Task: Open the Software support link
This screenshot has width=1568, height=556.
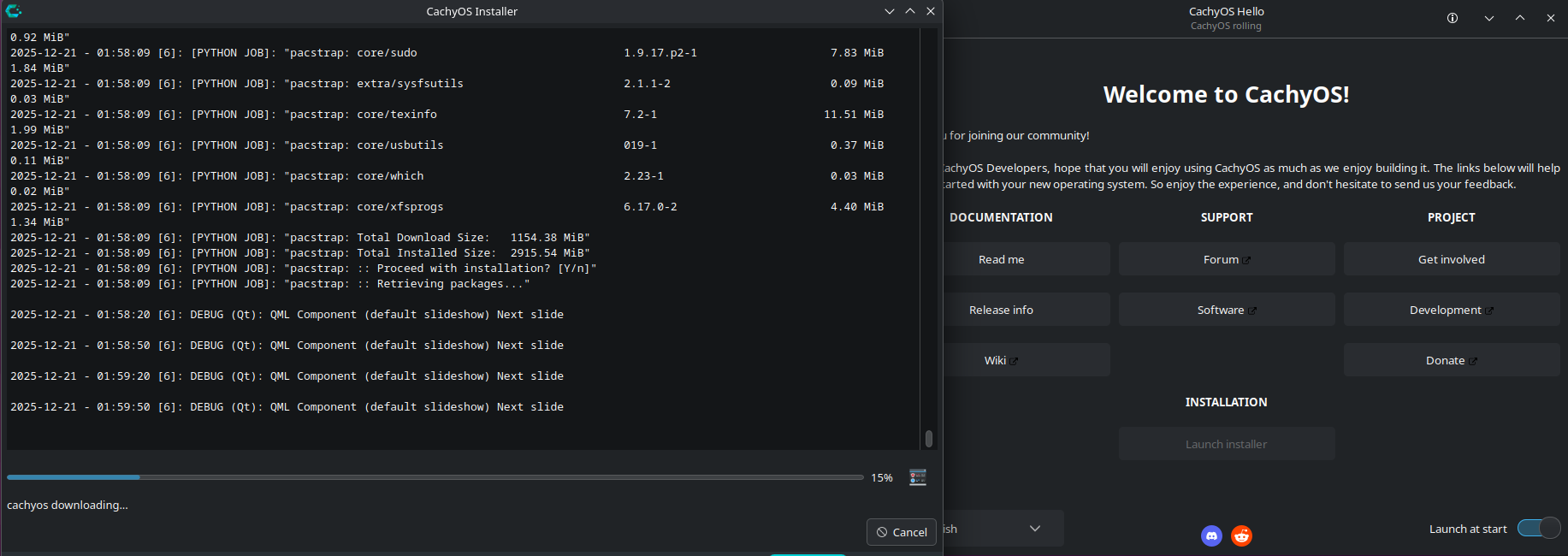Action: pyautogui.click(x=1227, y=310)
